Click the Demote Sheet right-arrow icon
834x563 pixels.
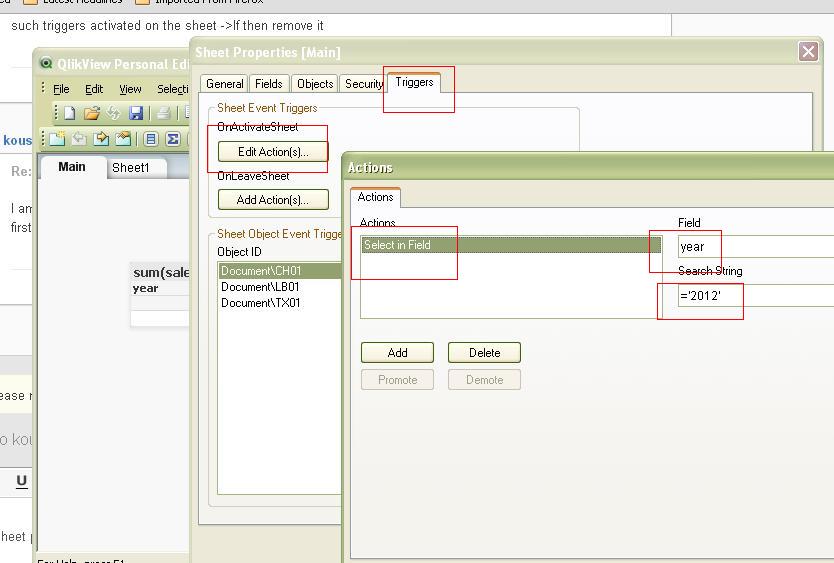pos(101,139)
